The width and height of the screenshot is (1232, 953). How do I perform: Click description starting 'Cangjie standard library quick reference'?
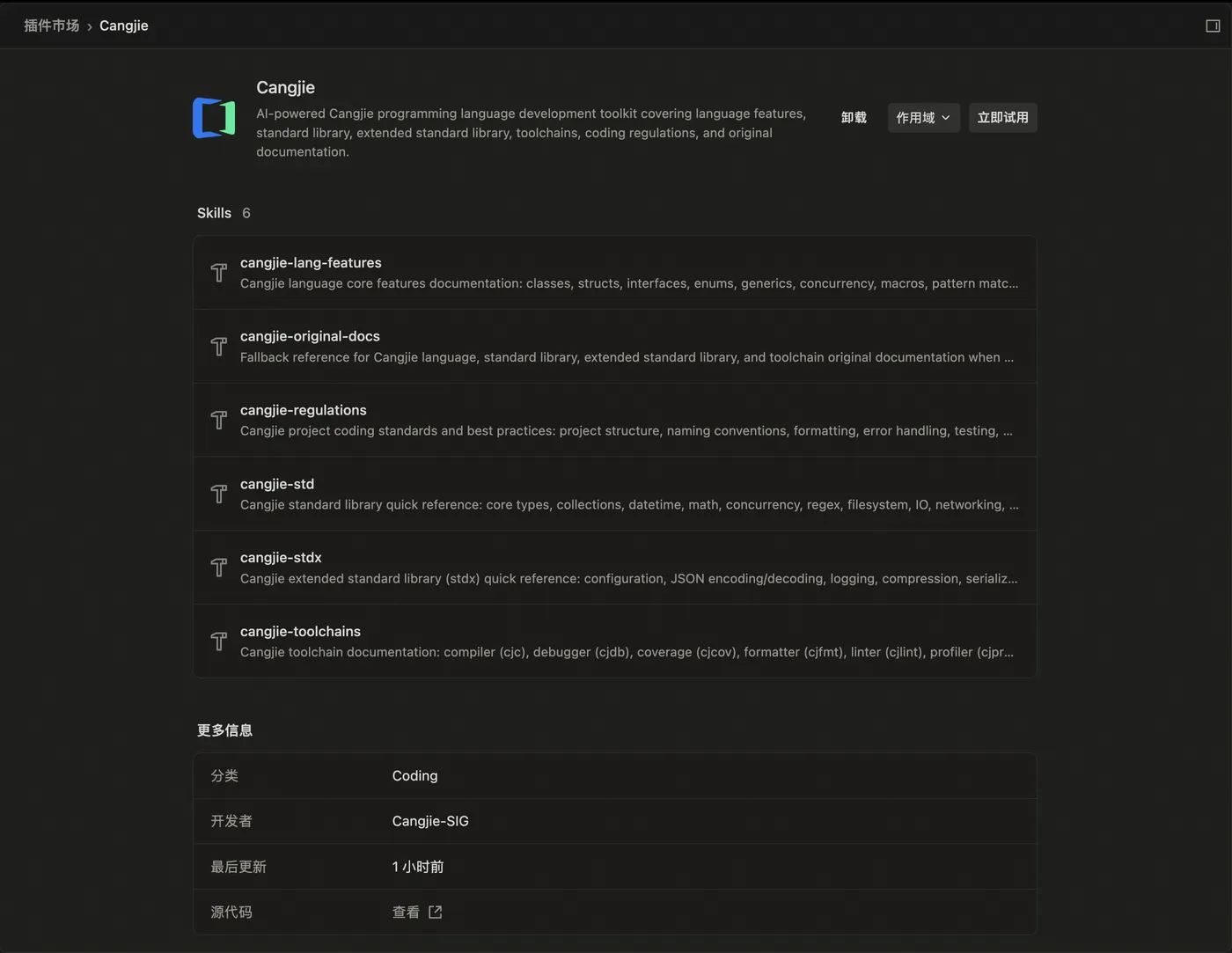[x=629, y=504]
